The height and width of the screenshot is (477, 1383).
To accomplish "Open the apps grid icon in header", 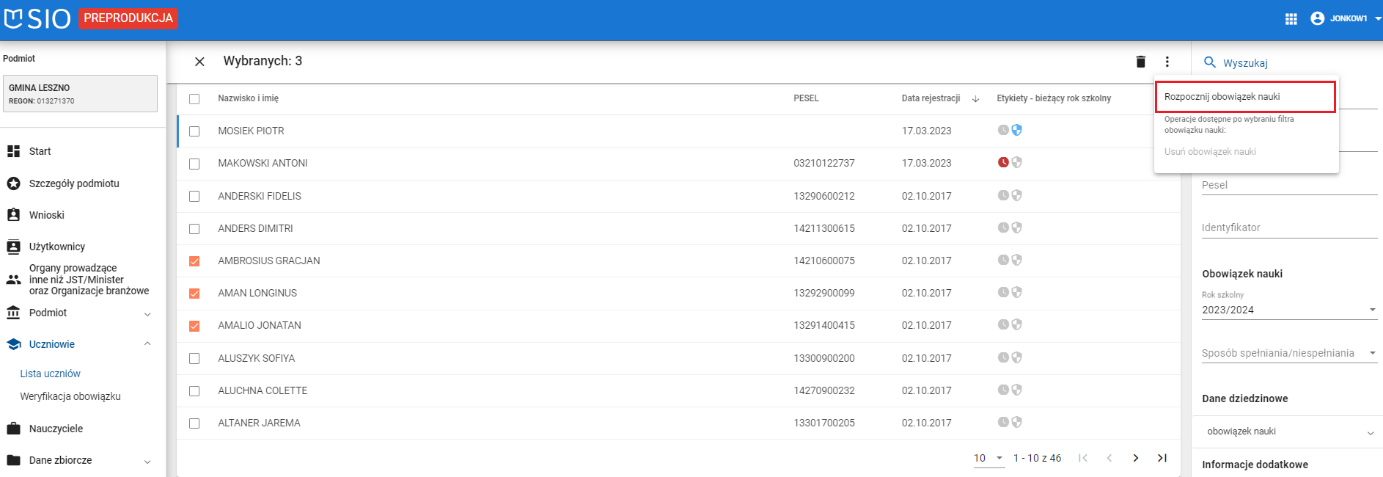I will point(1291,19).
